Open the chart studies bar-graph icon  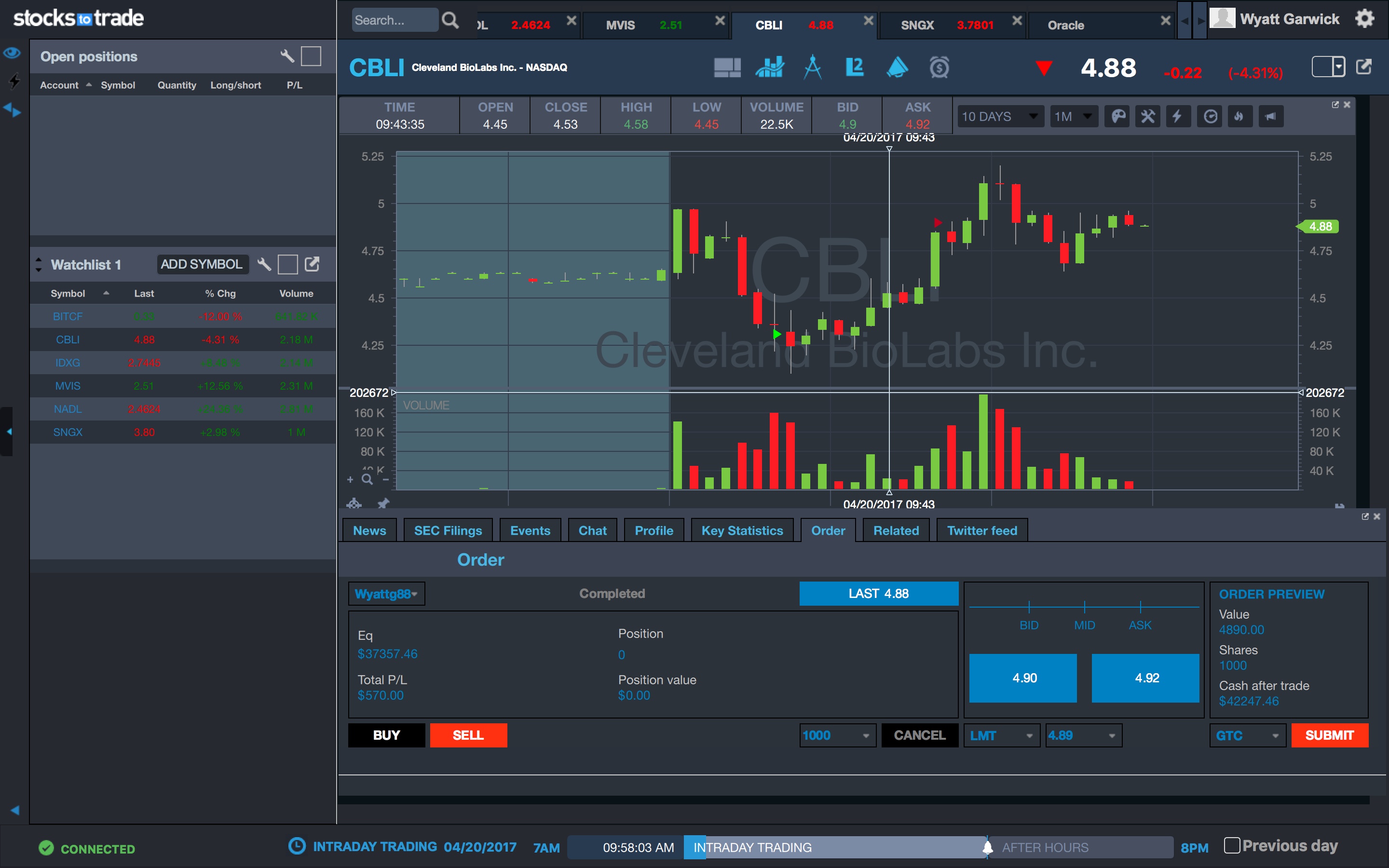[770, 68]
